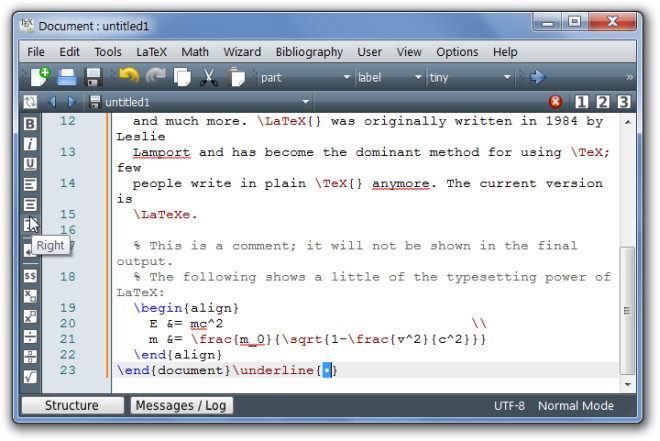Open the Help menu

point(505,52)
